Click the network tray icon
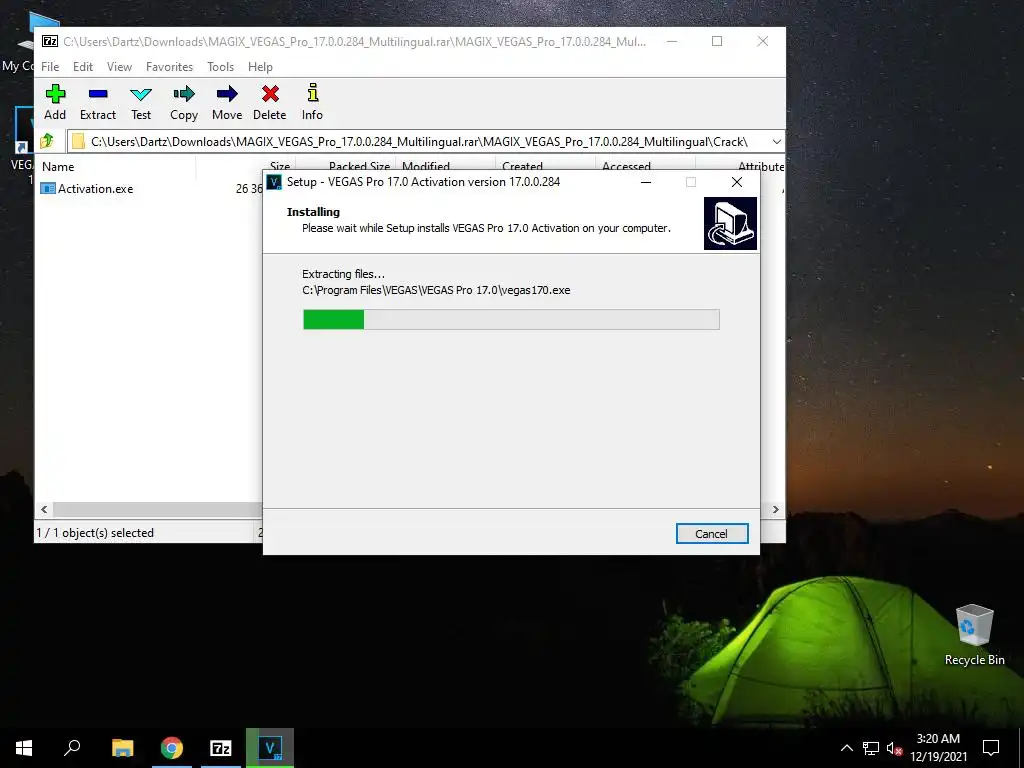The height and width of the screenshot is (768, 1024). [871, 748]
